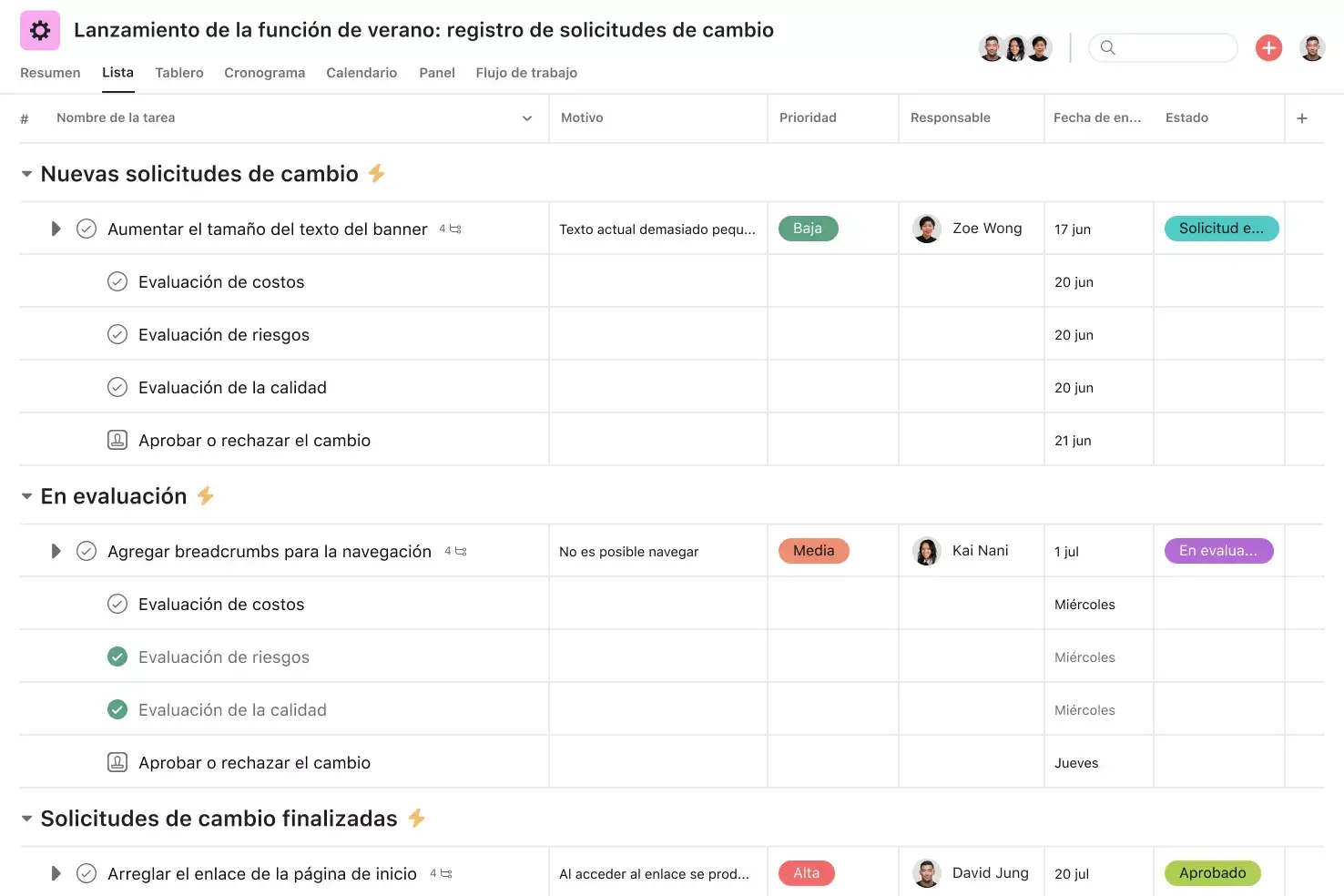Click the Fecha de en... column header
The image size is (1344, 896).
point(1097,118)
